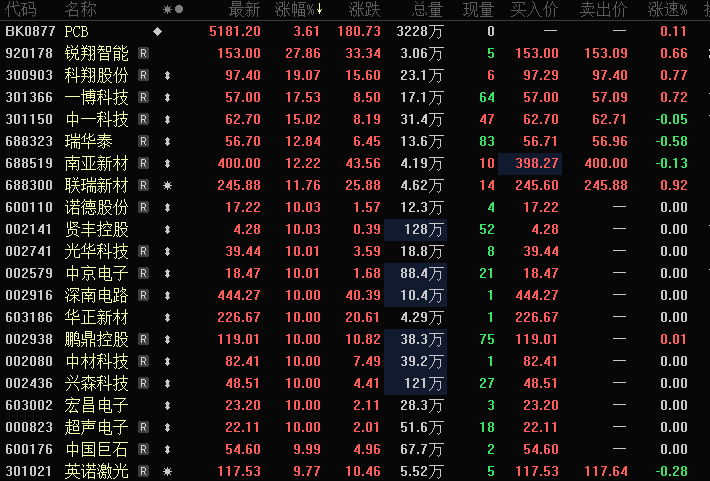Select the highlighted 398.27 bid price cell
710x481 pixels.
coord(530,164)
